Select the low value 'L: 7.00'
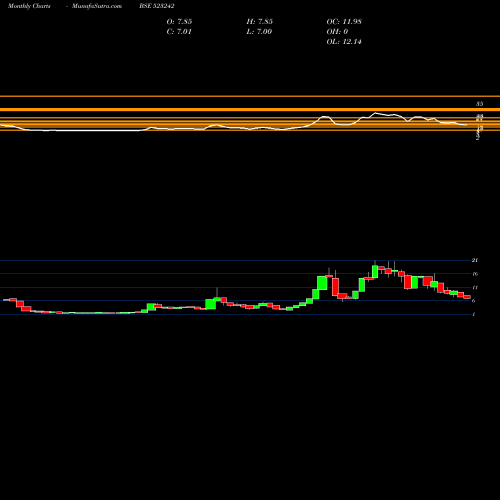This screenshot has width=500, height=500. tap(259, 32)
